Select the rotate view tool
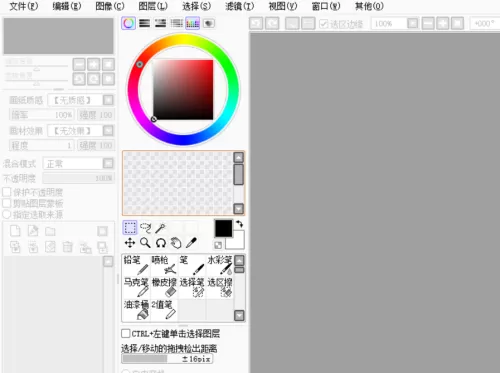 (161, 243)
